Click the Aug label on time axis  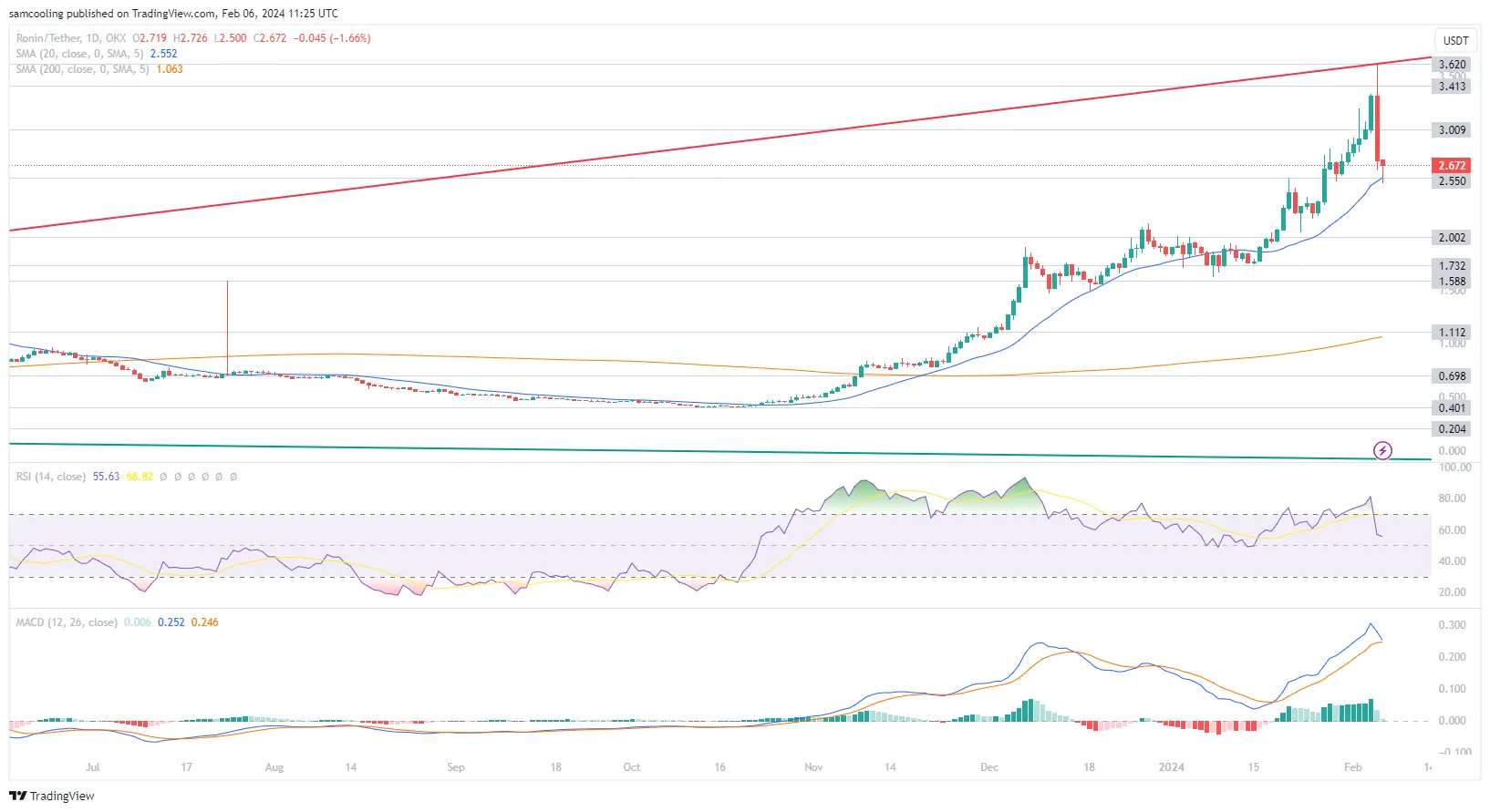[274, 767]
